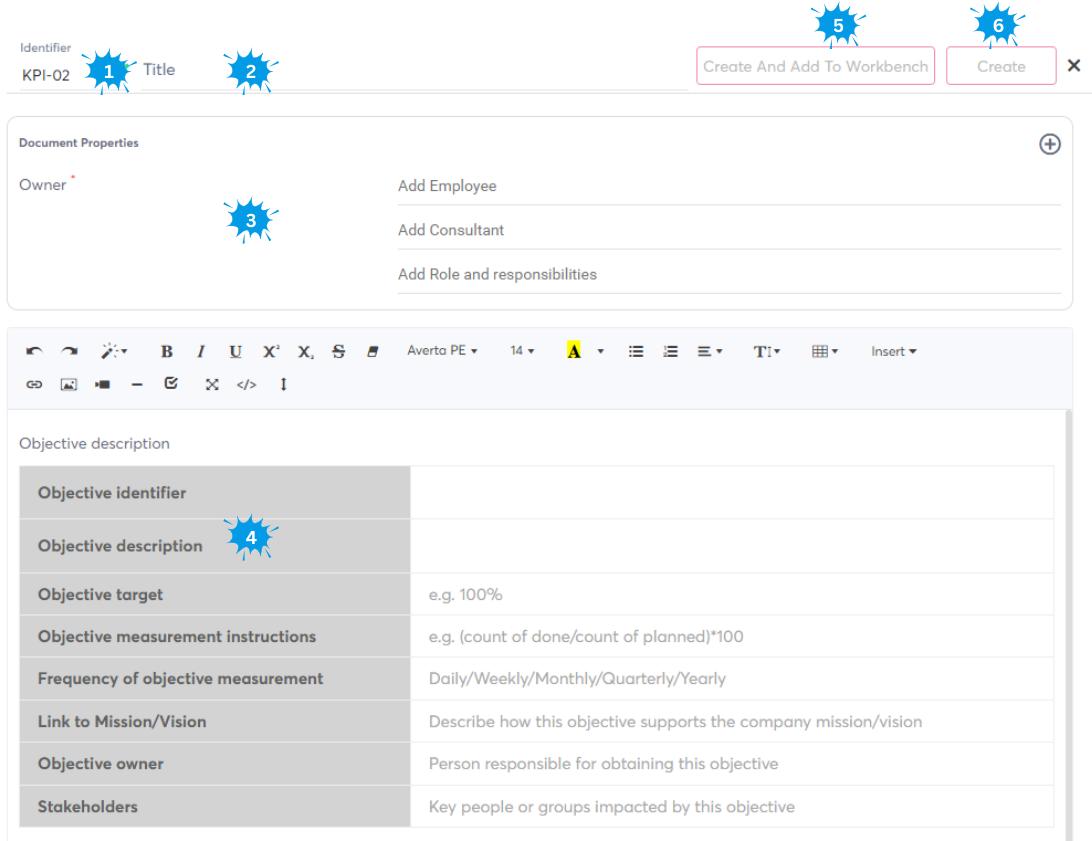Screen dimensions: 1092x841
Task: Toggle bold formatting
Action: (x=166, y=352)
